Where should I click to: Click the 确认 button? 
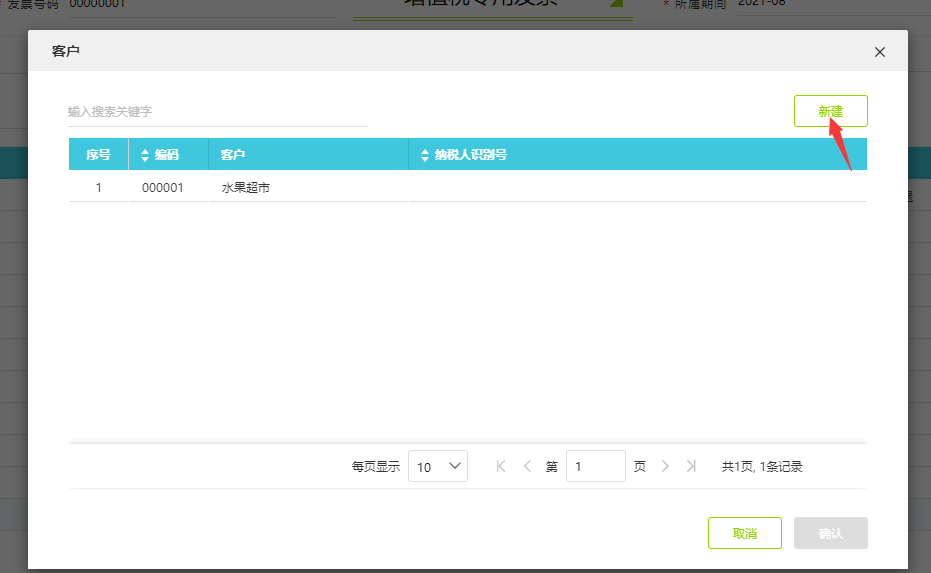(x=831, y=533)
